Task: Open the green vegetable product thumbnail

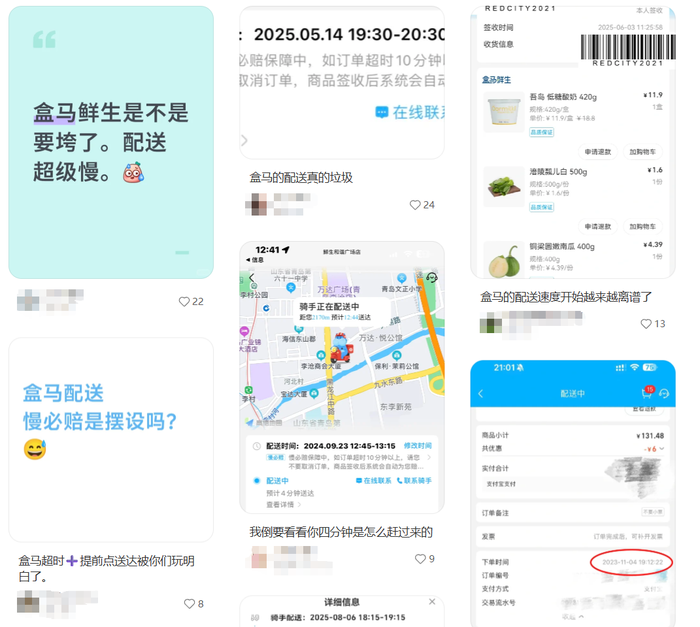Action: tap(504, 186)
